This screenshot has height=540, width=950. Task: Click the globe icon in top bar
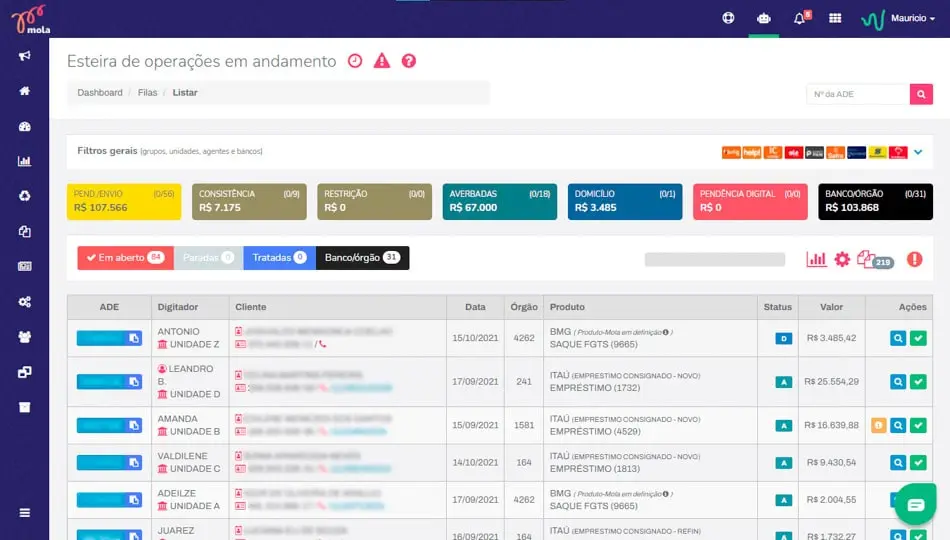tap(728, 18)
